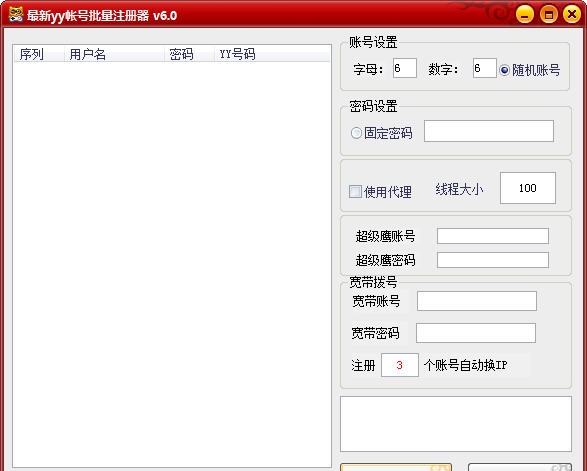The height and width of the screenshot is (471, 587).
Task: Click the 密码设置 group label
Action: (373, 106)
